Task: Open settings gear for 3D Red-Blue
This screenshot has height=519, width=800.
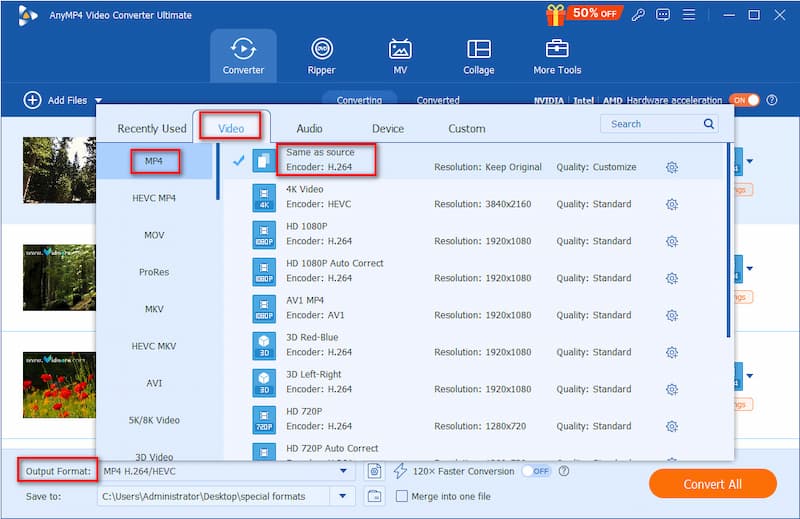Action: point(672,352)
